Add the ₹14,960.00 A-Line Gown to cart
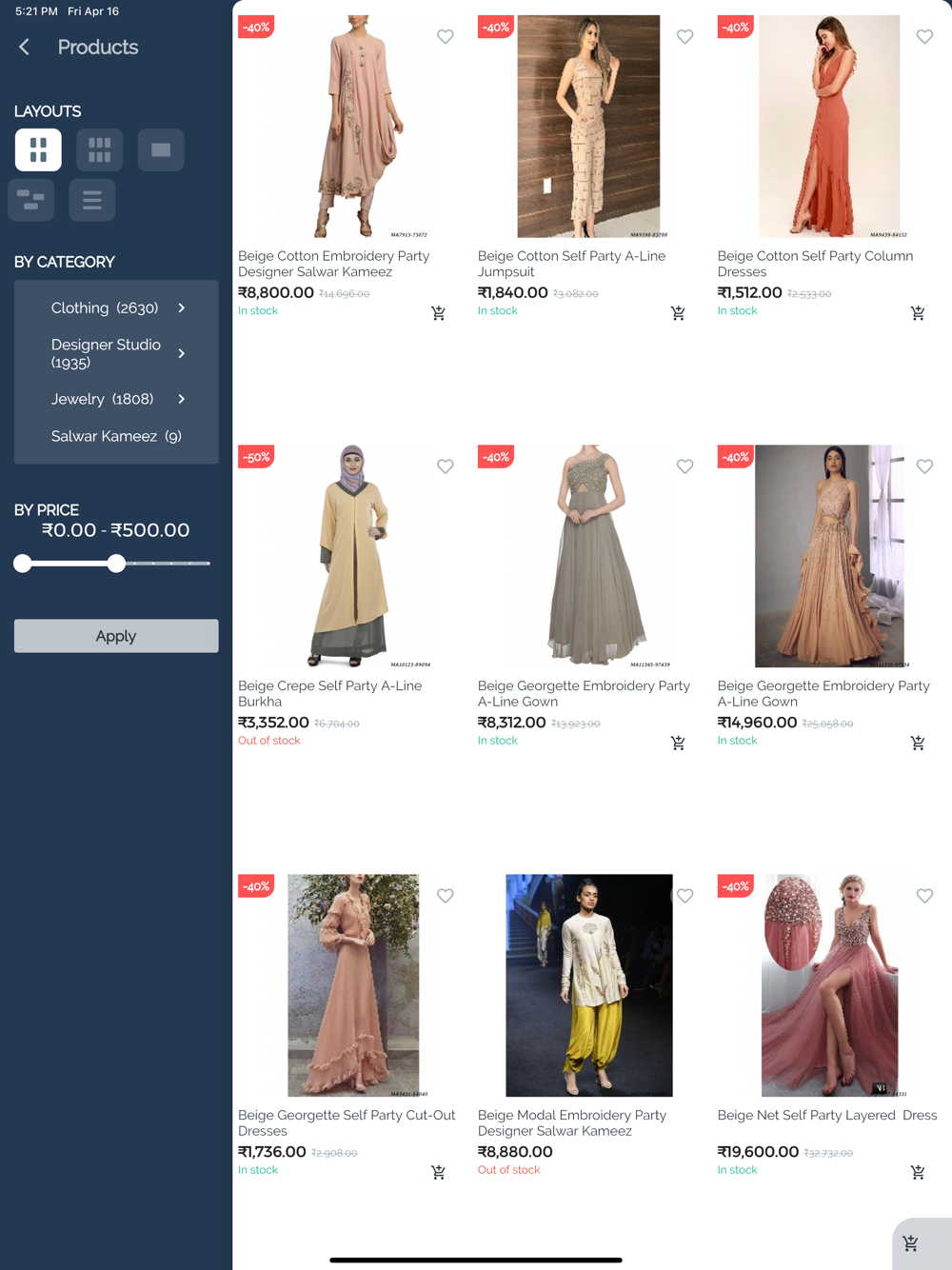The height and width of the screenshot is (1270, 952). pos(918,743)
